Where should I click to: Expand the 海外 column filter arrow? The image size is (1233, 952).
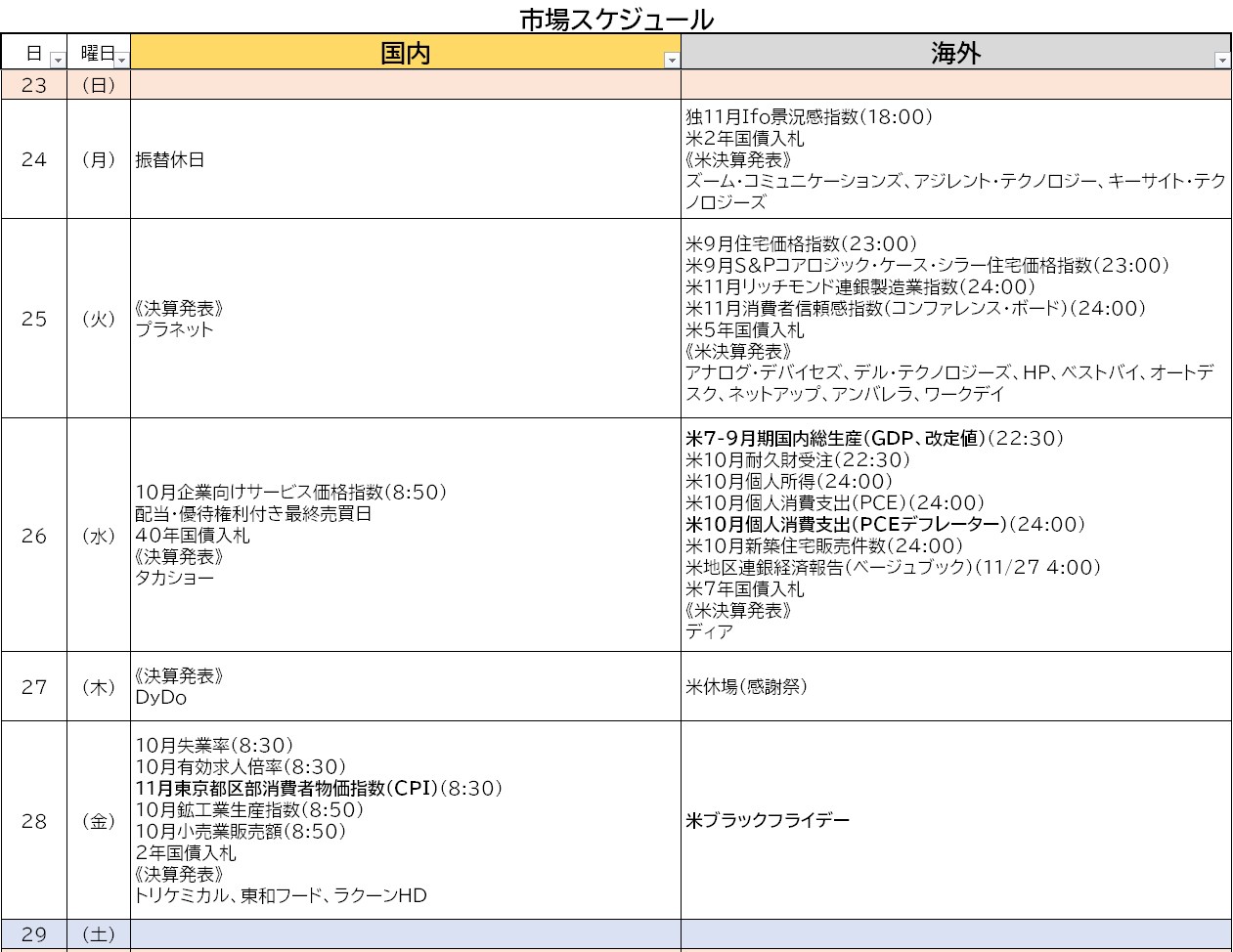coord(1221,61)
